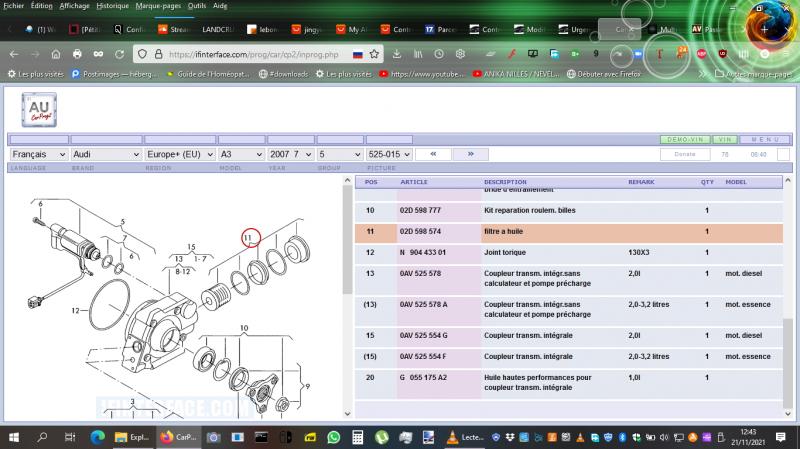Viewport: 800px width, 449px height.
Task: Open the Affichage menu
Action: pos(74,6)
